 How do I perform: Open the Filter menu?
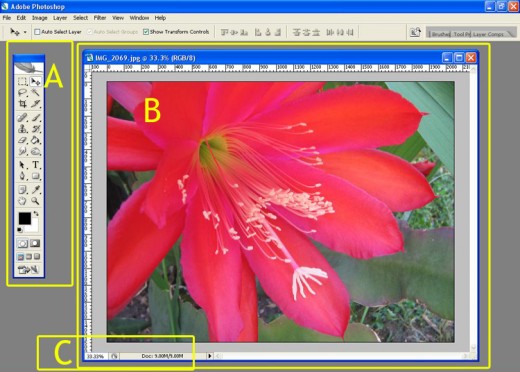click(100, 18)
